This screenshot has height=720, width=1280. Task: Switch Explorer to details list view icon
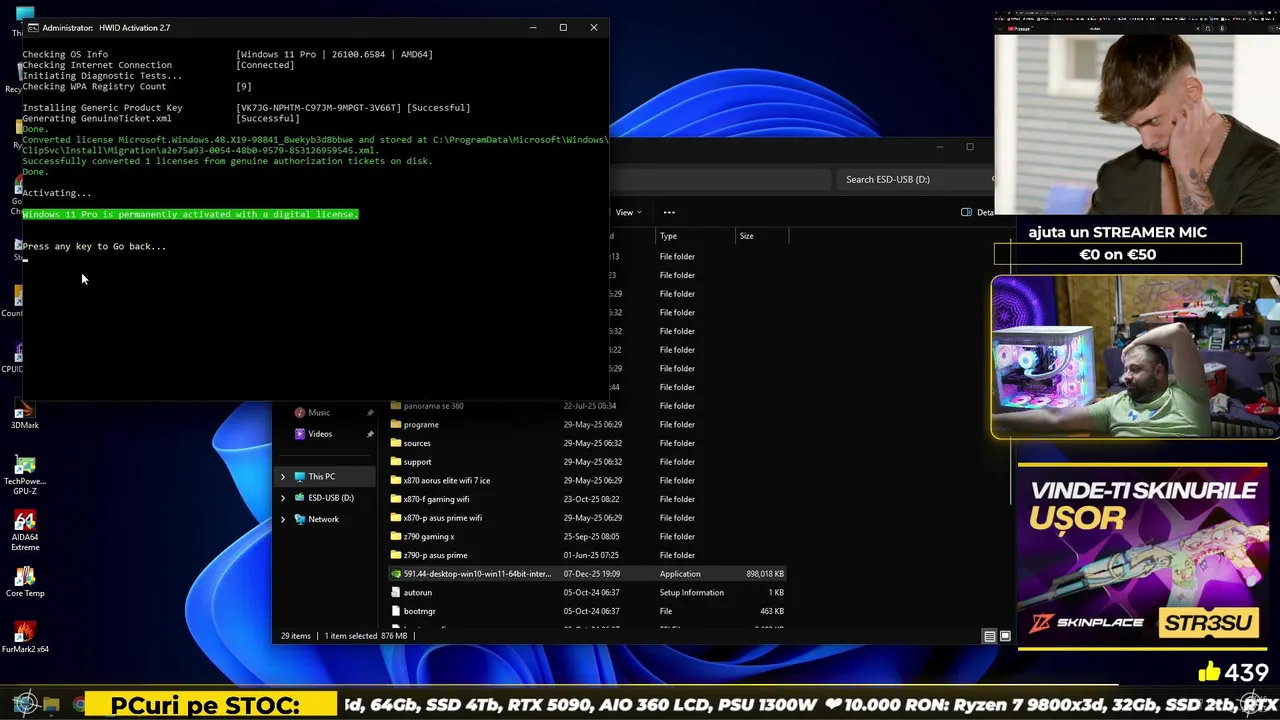coord(989,636)
